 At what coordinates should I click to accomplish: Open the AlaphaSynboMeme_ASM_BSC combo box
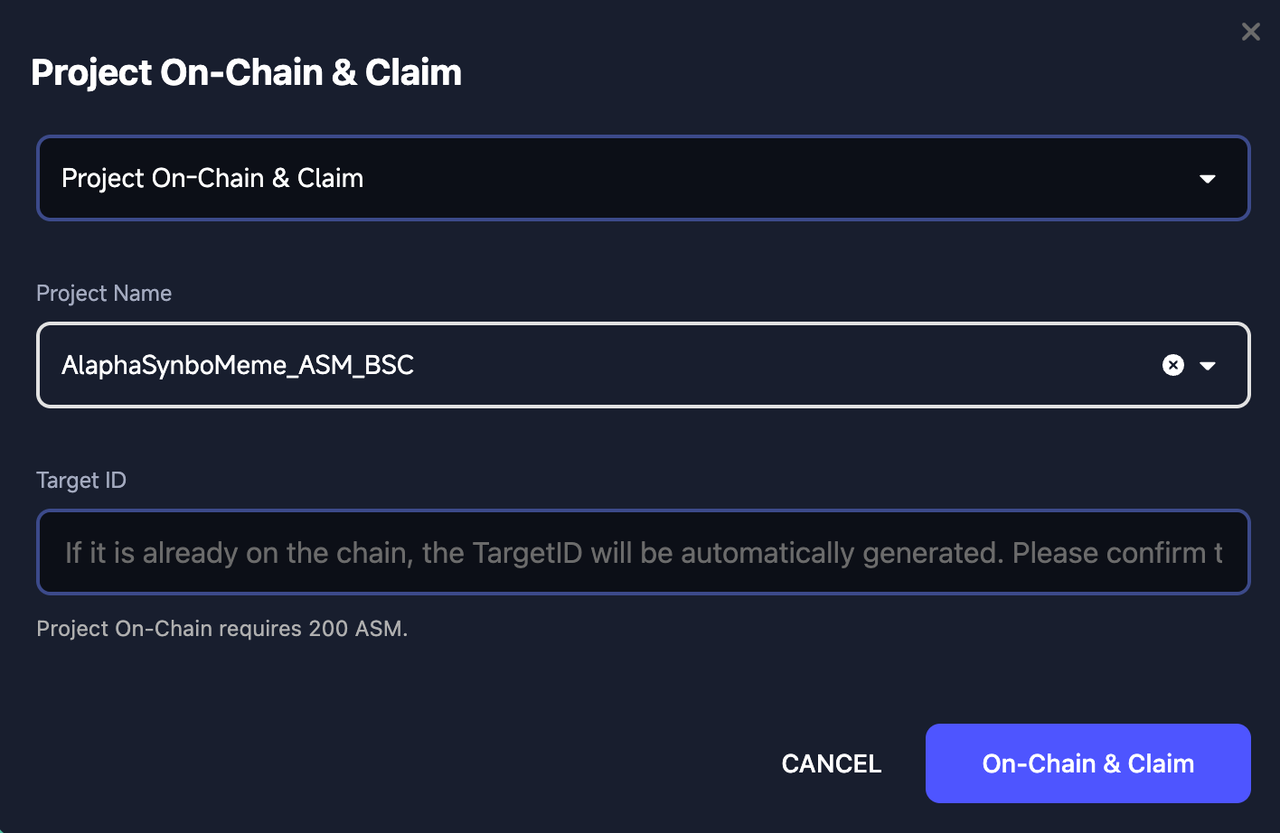coord(643,365)
